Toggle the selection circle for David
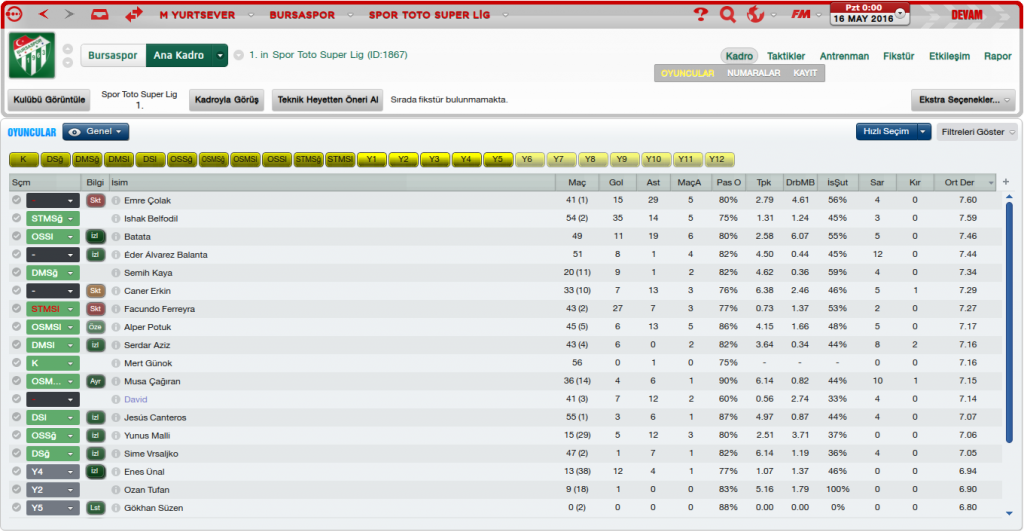The width and height of the screenshot is (1024, 531). click(16, 399)
